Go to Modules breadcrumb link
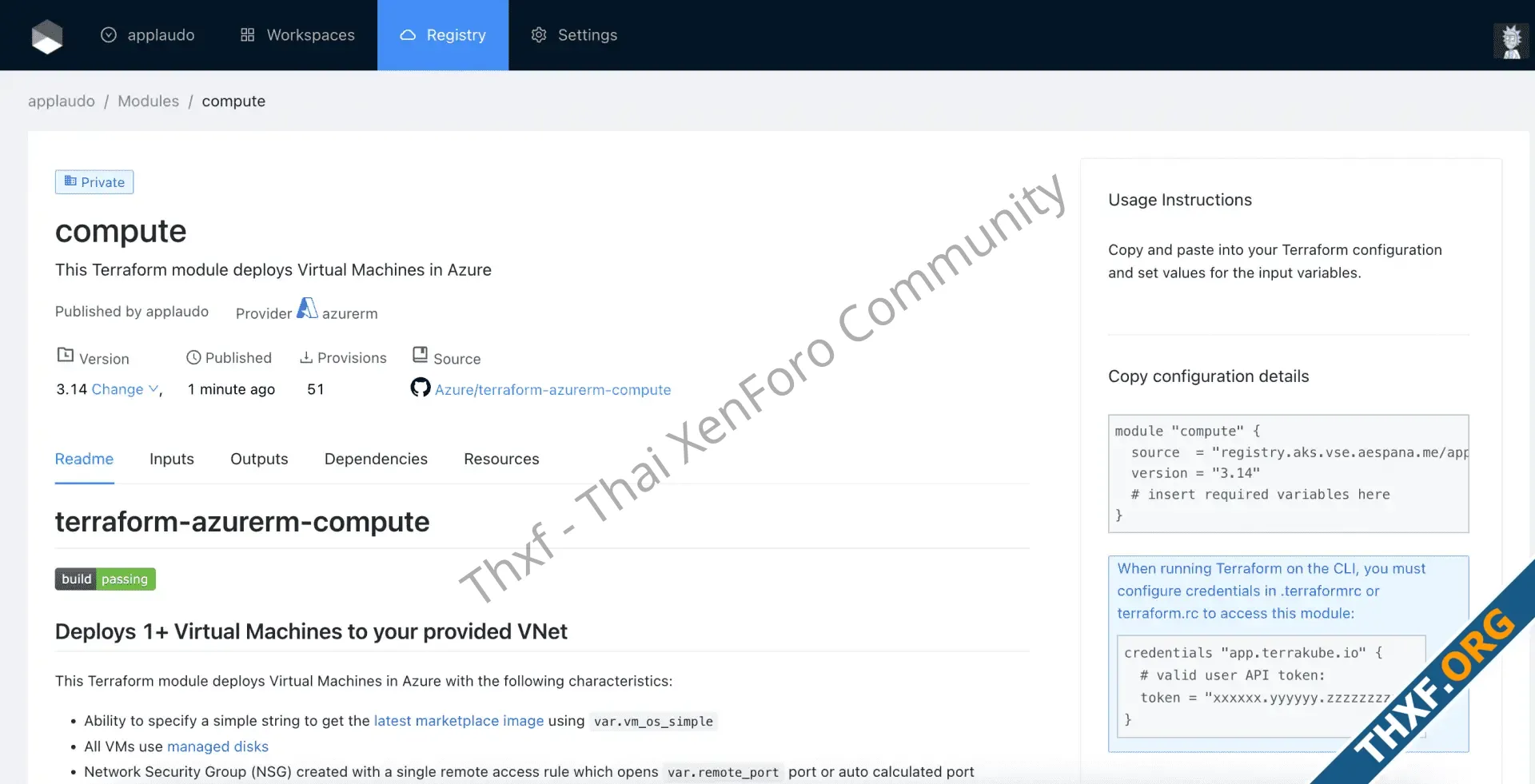 [x=149, y=101]
